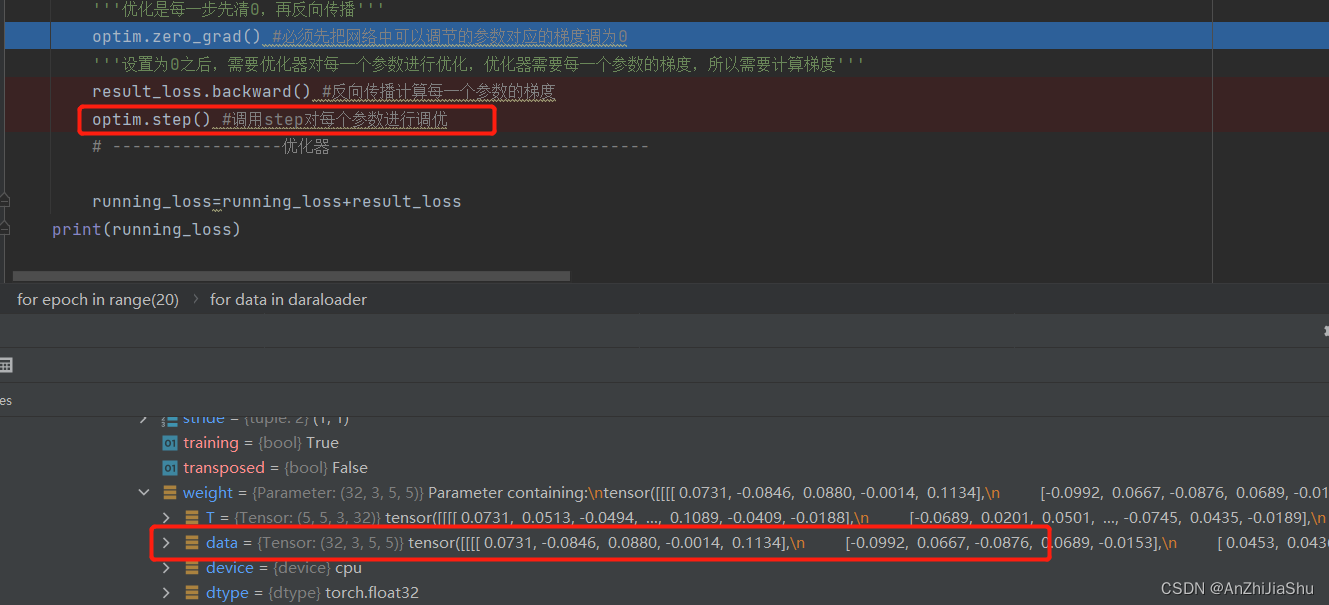Click docstring line '优化是每一步先清0'
The height and width of the screenshot is (605, 1329).
point(238,10)
